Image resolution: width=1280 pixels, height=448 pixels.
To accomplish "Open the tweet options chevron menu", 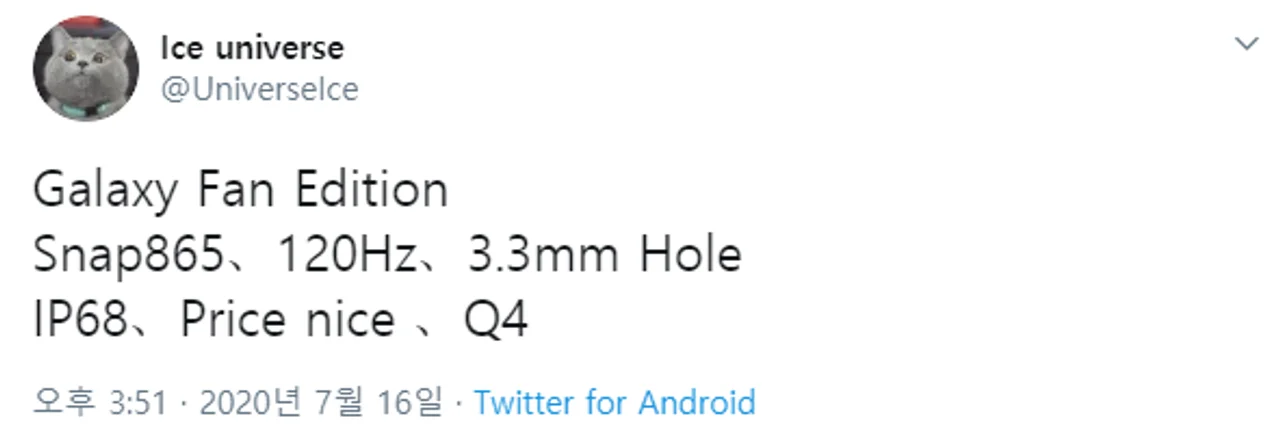I will click(x=1246, y=44).
